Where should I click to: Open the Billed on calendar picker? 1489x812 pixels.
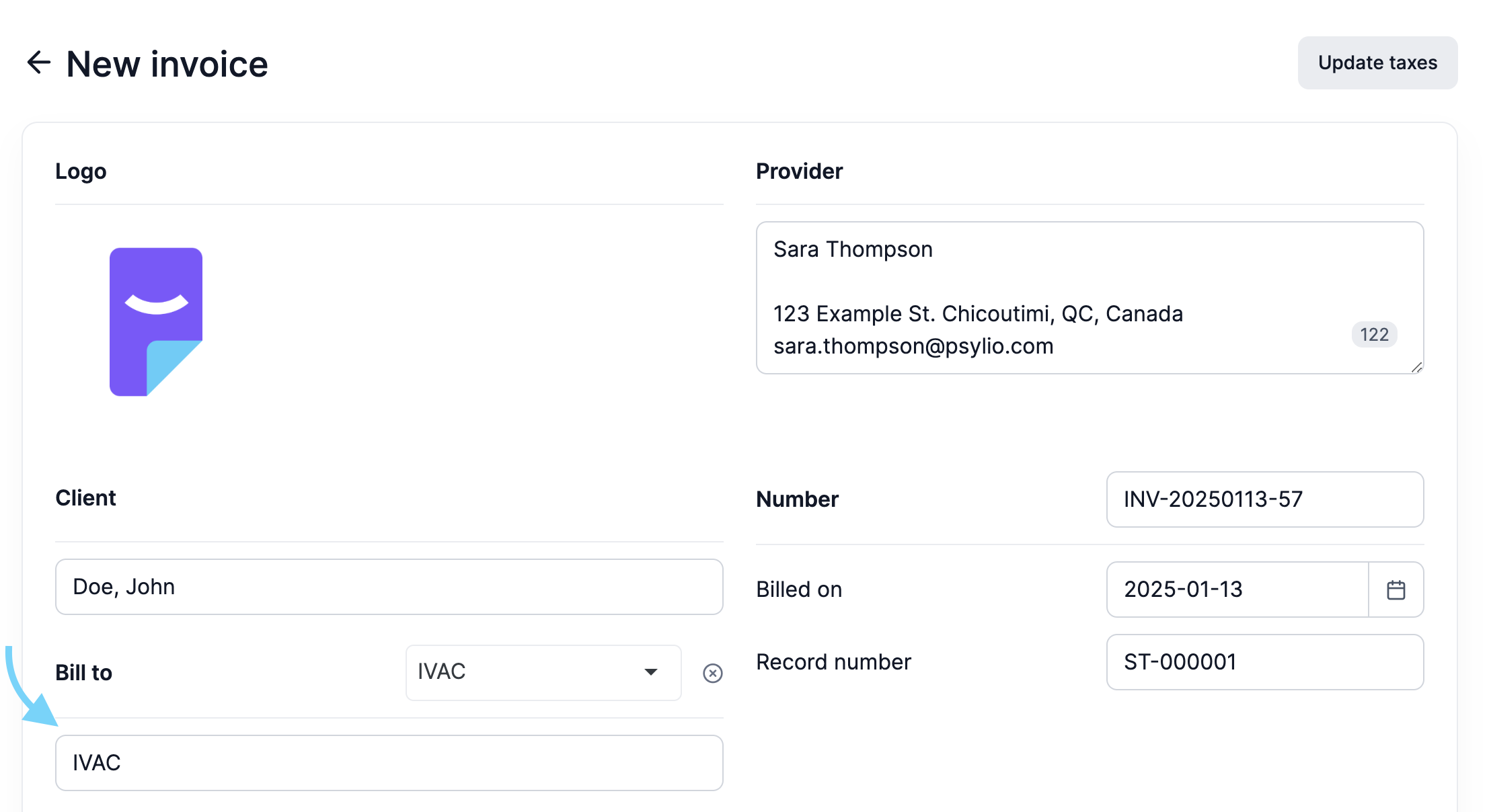pyautogui.click(x=1396, y=590)
